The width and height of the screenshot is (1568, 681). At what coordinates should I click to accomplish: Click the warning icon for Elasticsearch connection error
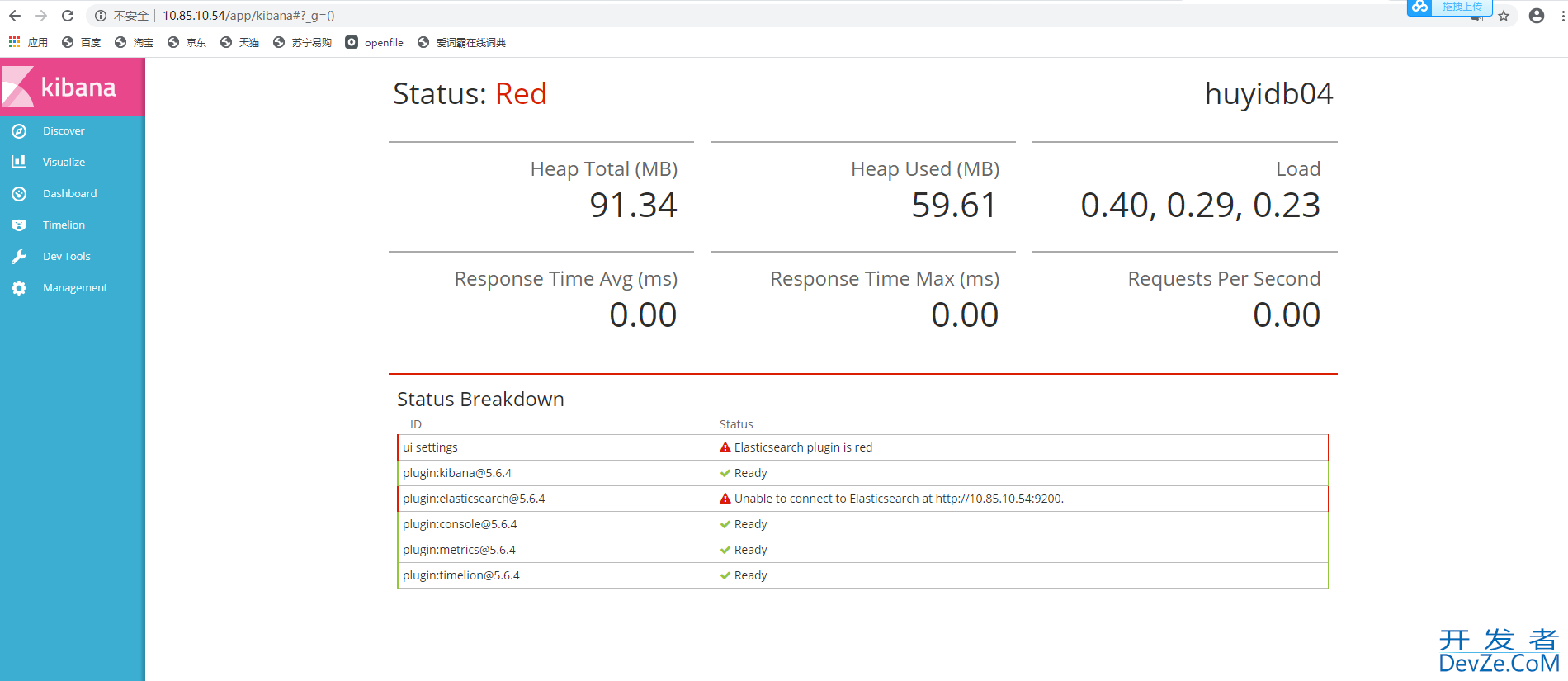(x=725, y=499)
